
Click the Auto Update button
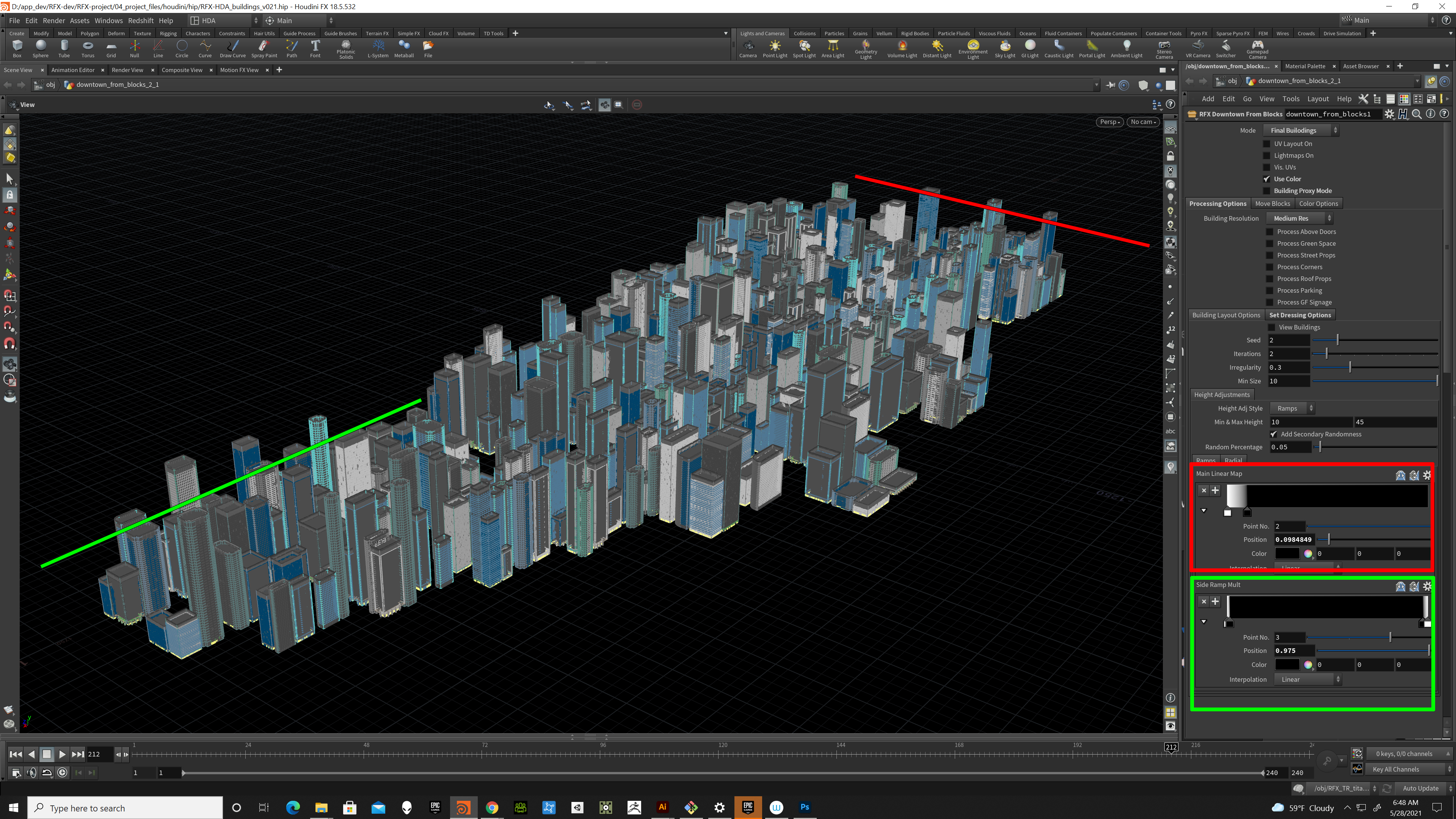pyautogui.click(x=1420, y=788)
